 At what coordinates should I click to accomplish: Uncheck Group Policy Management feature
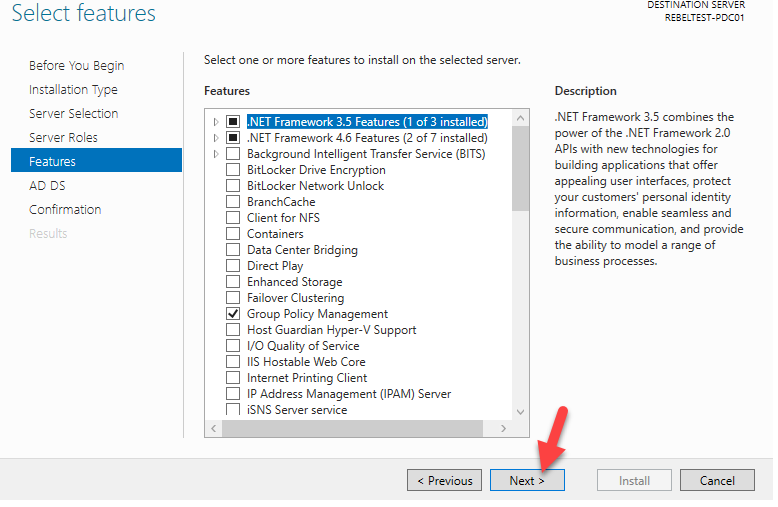pyautogui.click(x=233, y=314)
